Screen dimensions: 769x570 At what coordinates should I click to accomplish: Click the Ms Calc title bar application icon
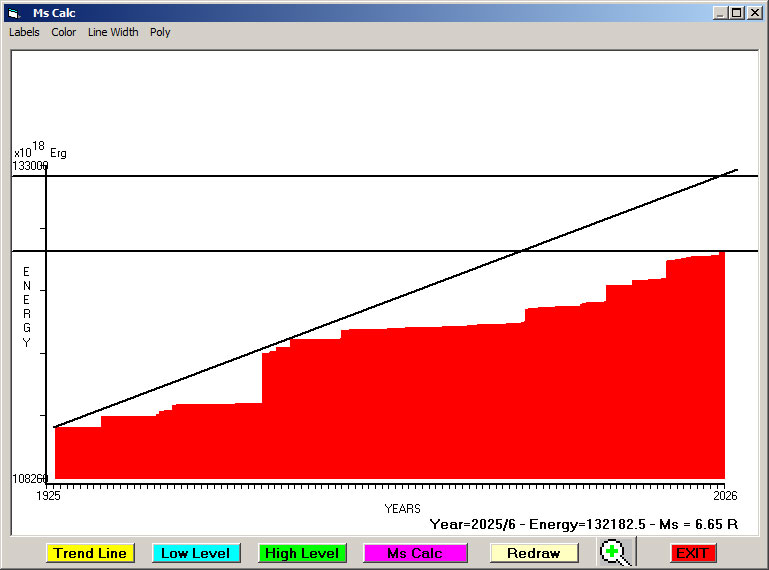click(13, 13)
